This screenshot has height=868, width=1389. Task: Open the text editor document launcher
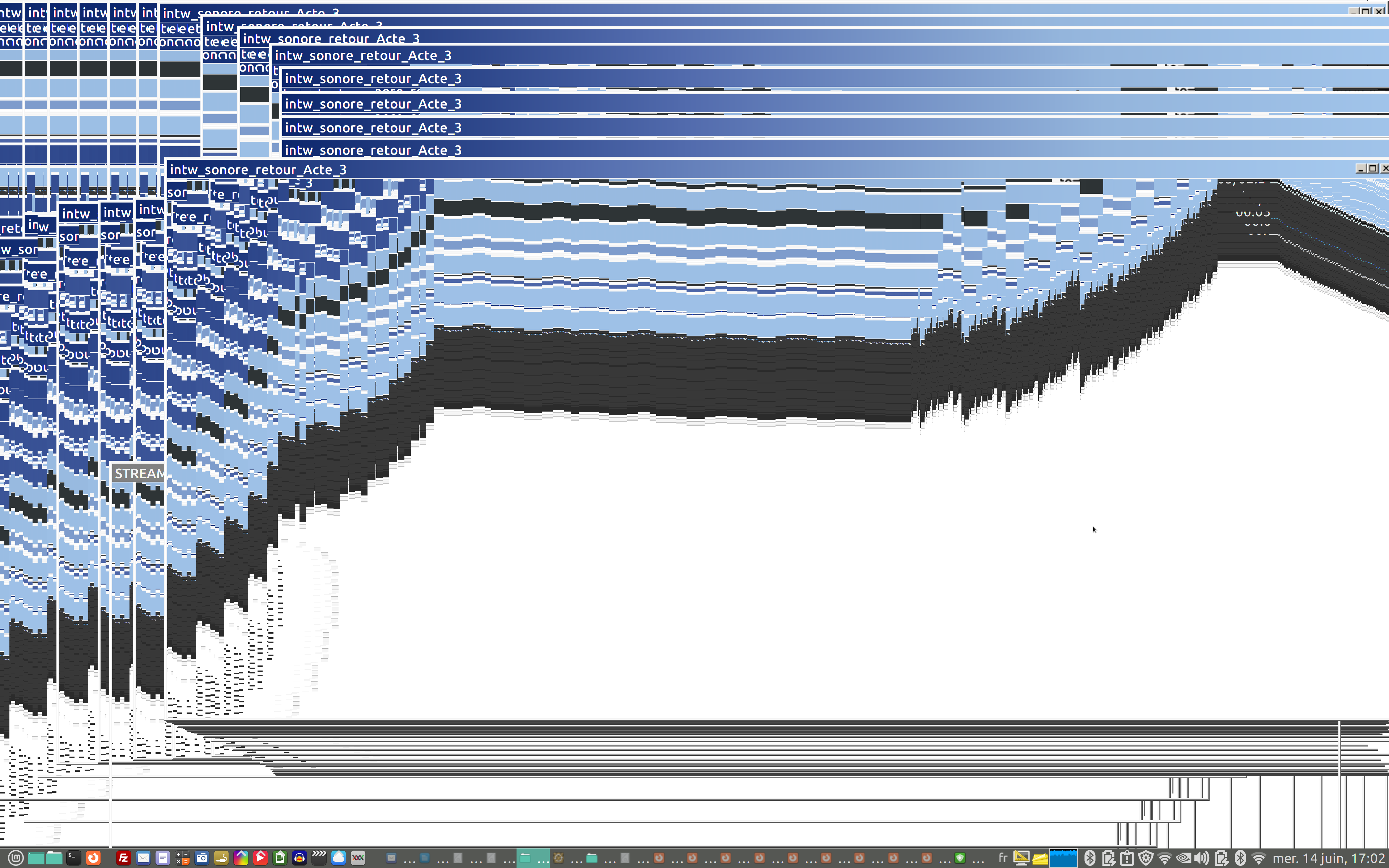tap(162, 858)
